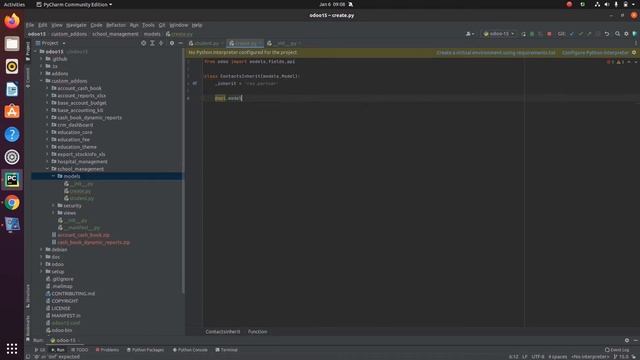The width and height of the screenshot is (640, 360).
Task: Switch to the __init__.py editor tab
Action: pos(285,43)
